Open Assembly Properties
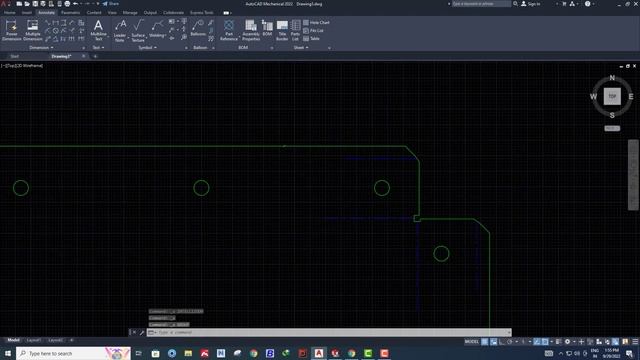This screenshot has height=360, width=640. tap(251, 30)
